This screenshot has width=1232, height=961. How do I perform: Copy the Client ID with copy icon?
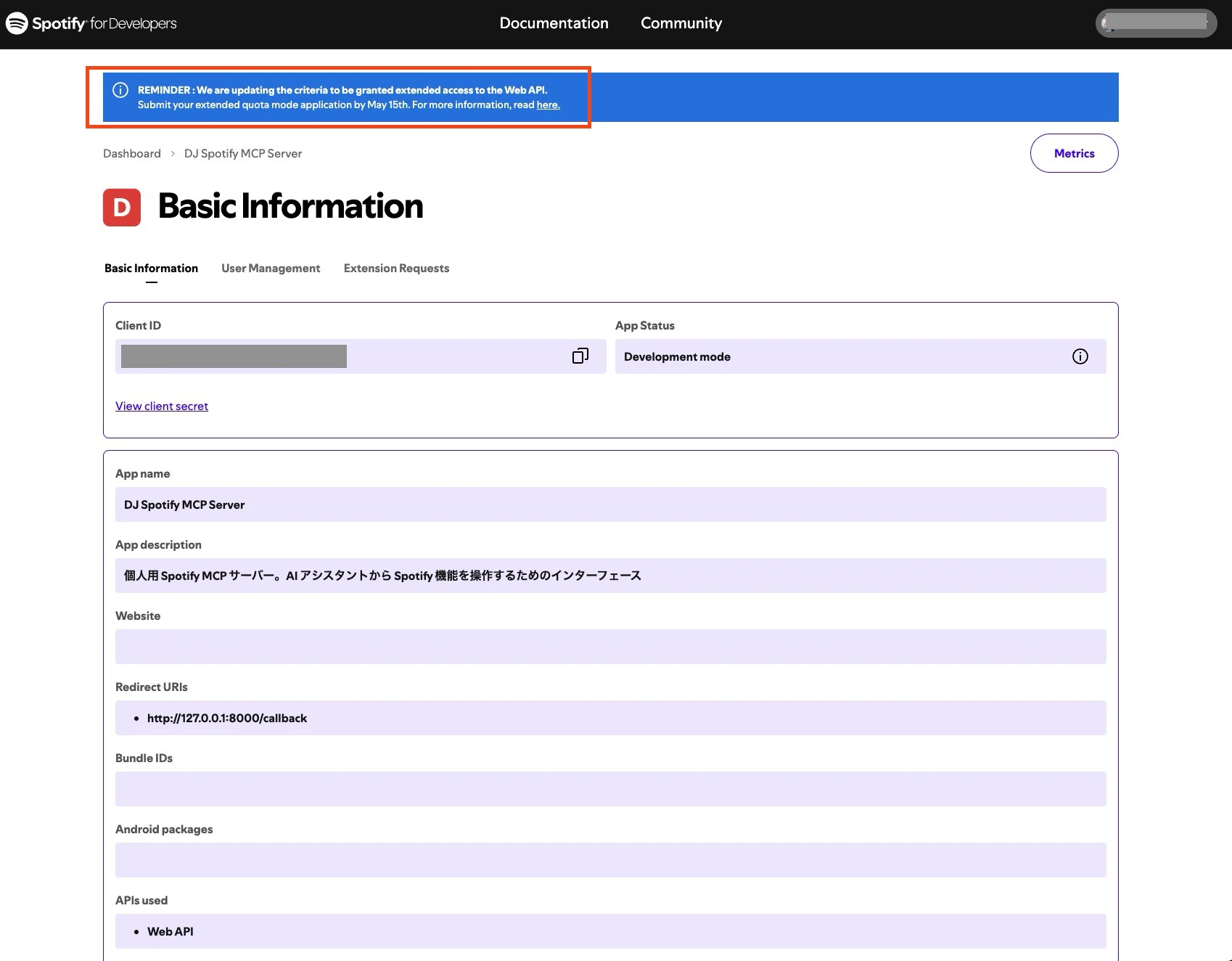click(x=580, y=356)
